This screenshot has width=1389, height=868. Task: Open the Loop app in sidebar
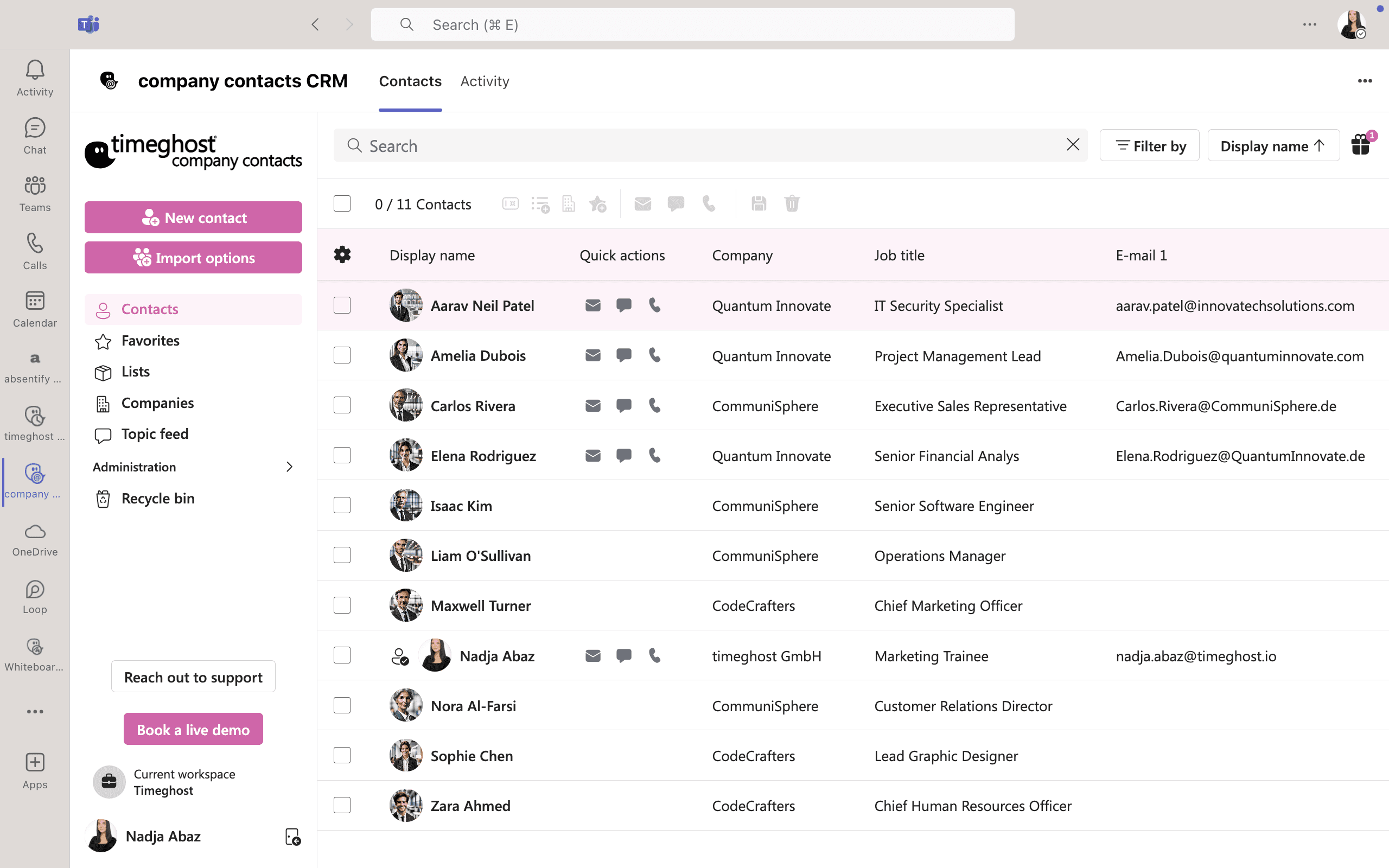[35, 597]
